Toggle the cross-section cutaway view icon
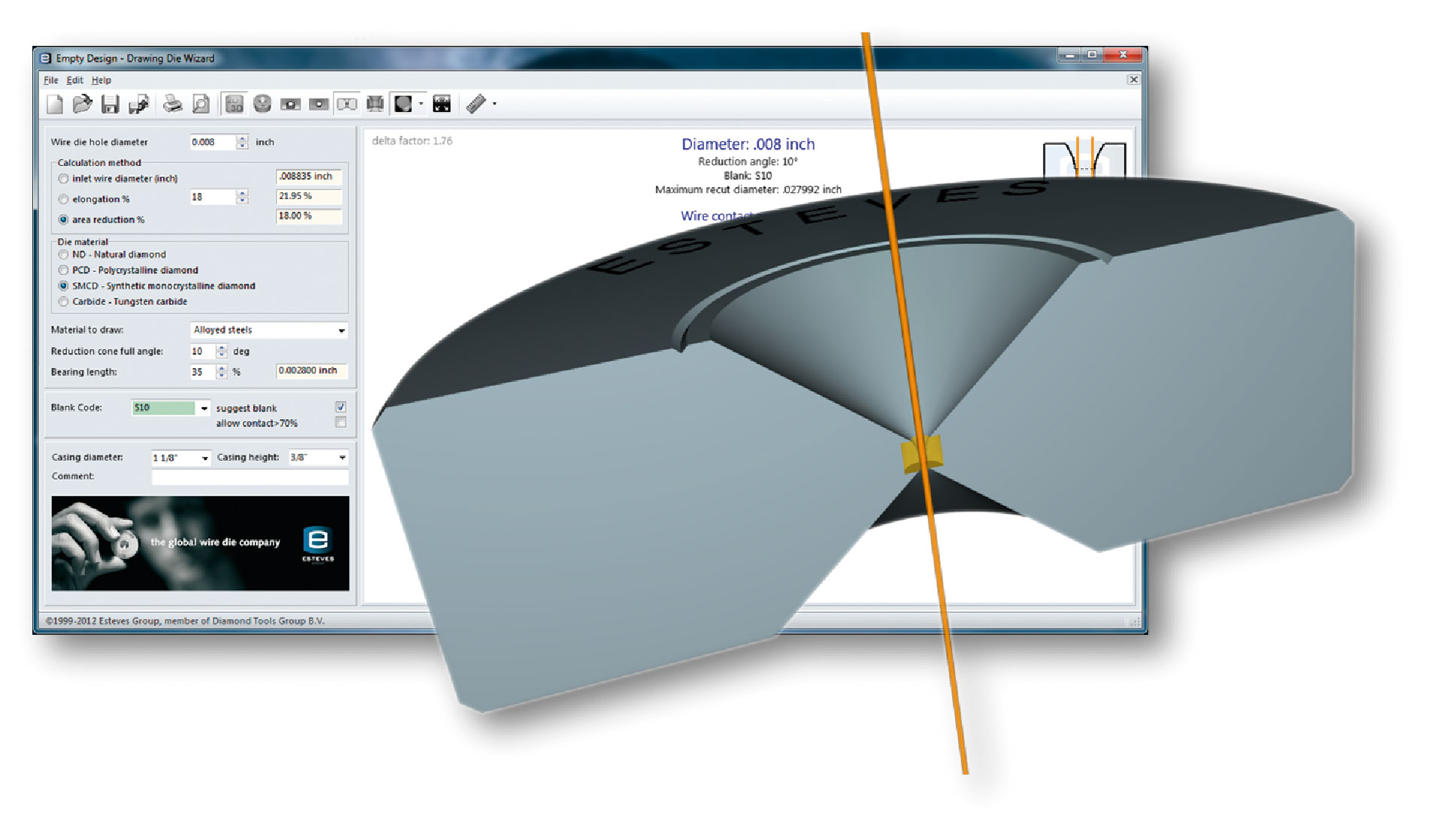Screen dimensions: 1436x840 click(346, 104)
